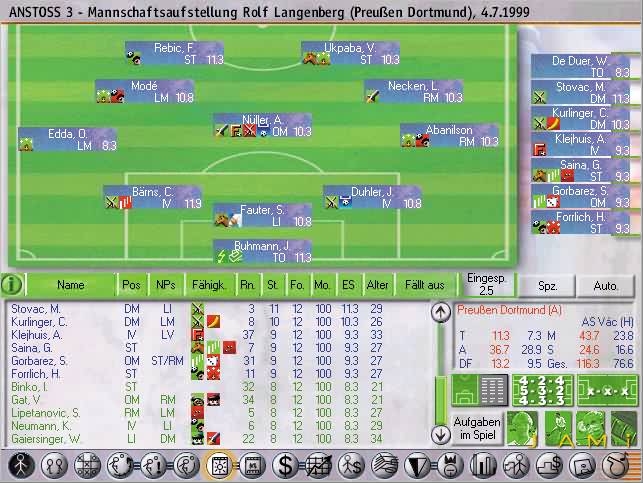Select Klejhuis, A. card on the bench
The image size is (643, 483).
581,144
